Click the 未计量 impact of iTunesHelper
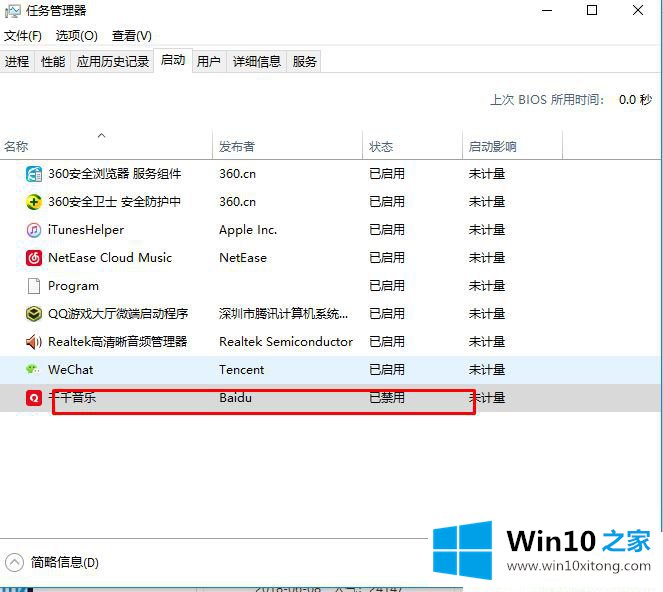 click(487, 230)
